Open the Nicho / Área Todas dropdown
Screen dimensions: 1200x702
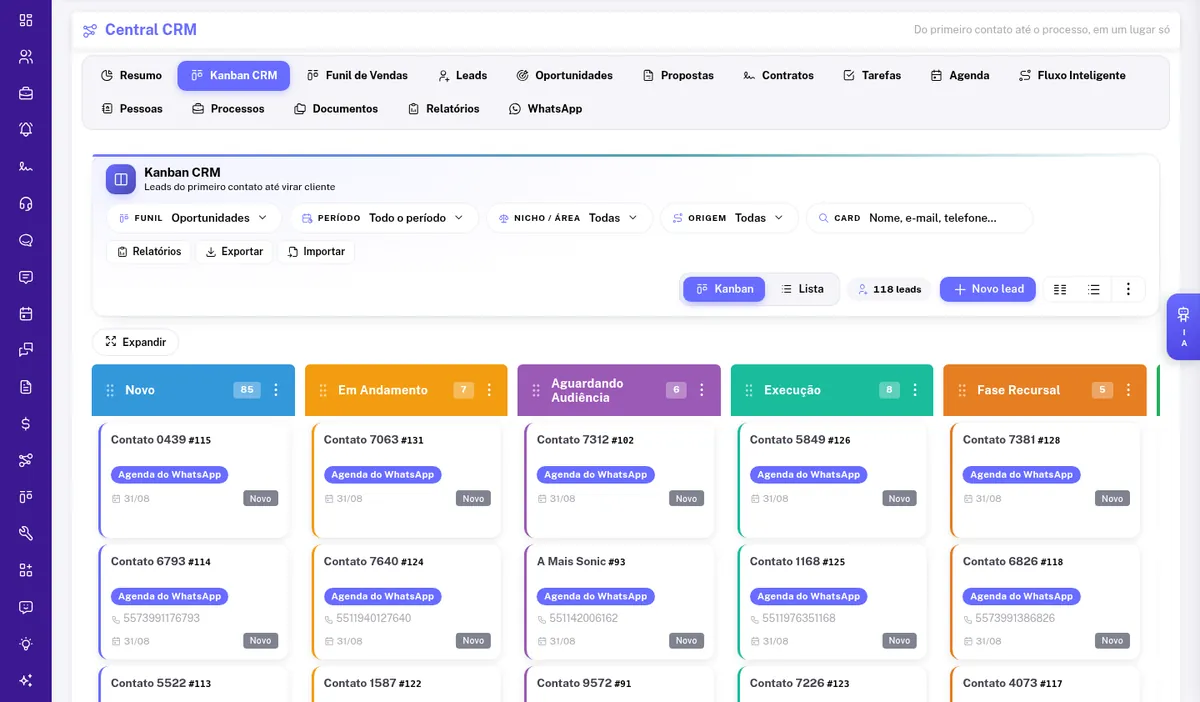569,218
